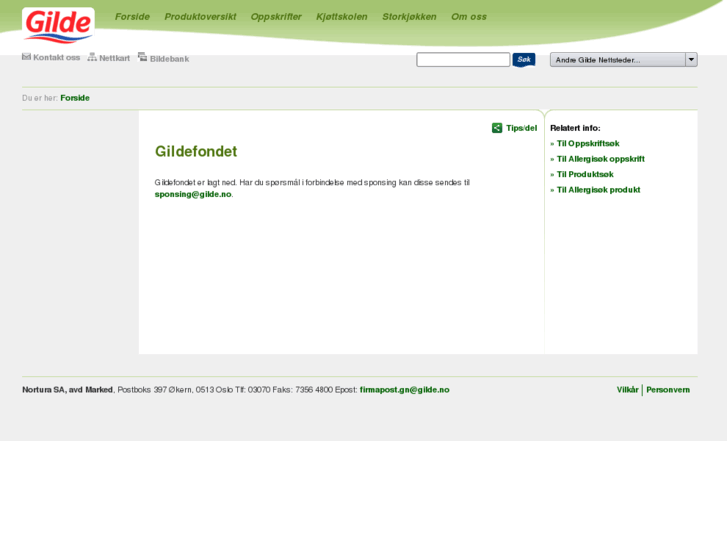Image resolution: width=727 pixels, height=545 pixels.
Task: Select Kjøttskolen in the navigation bar
Action: point(342,17)
